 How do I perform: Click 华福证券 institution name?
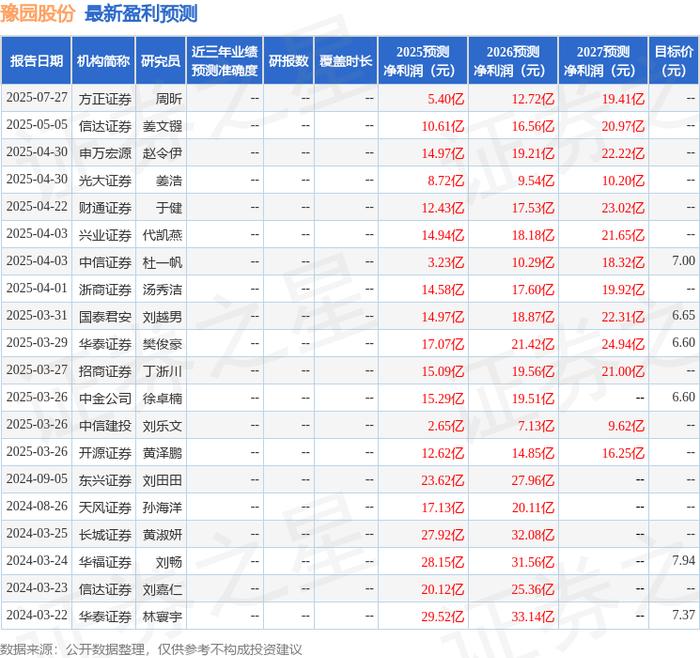coord(105,562)
